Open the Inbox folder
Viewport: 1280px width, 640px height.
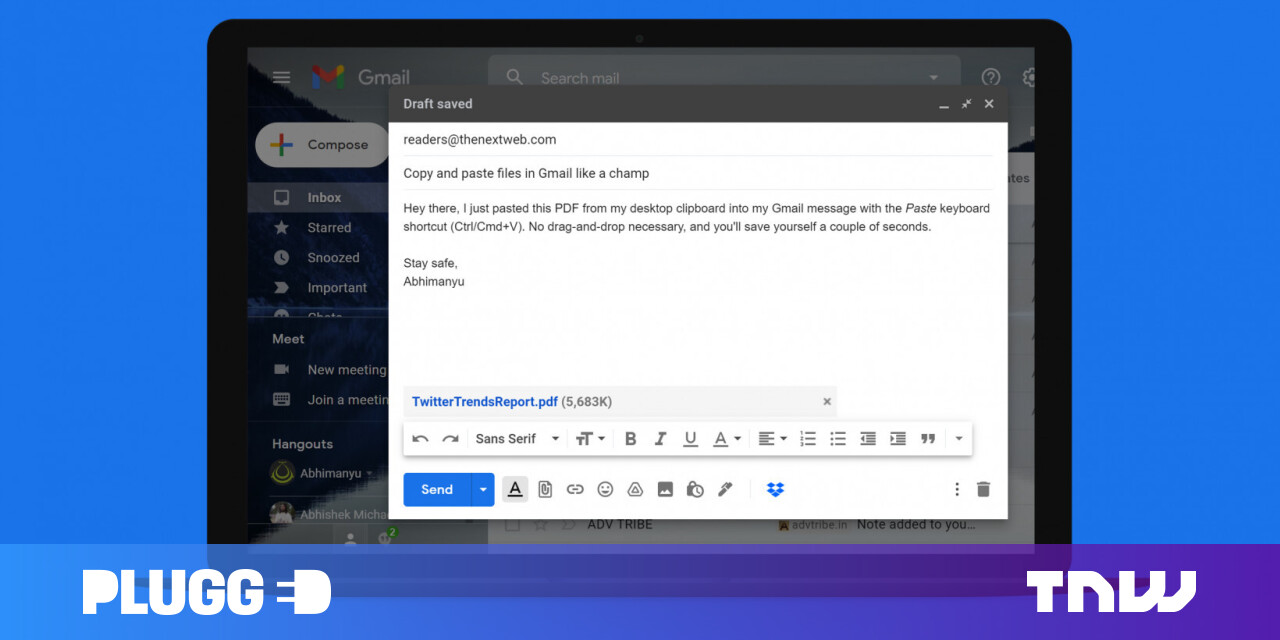pos(324,198)
